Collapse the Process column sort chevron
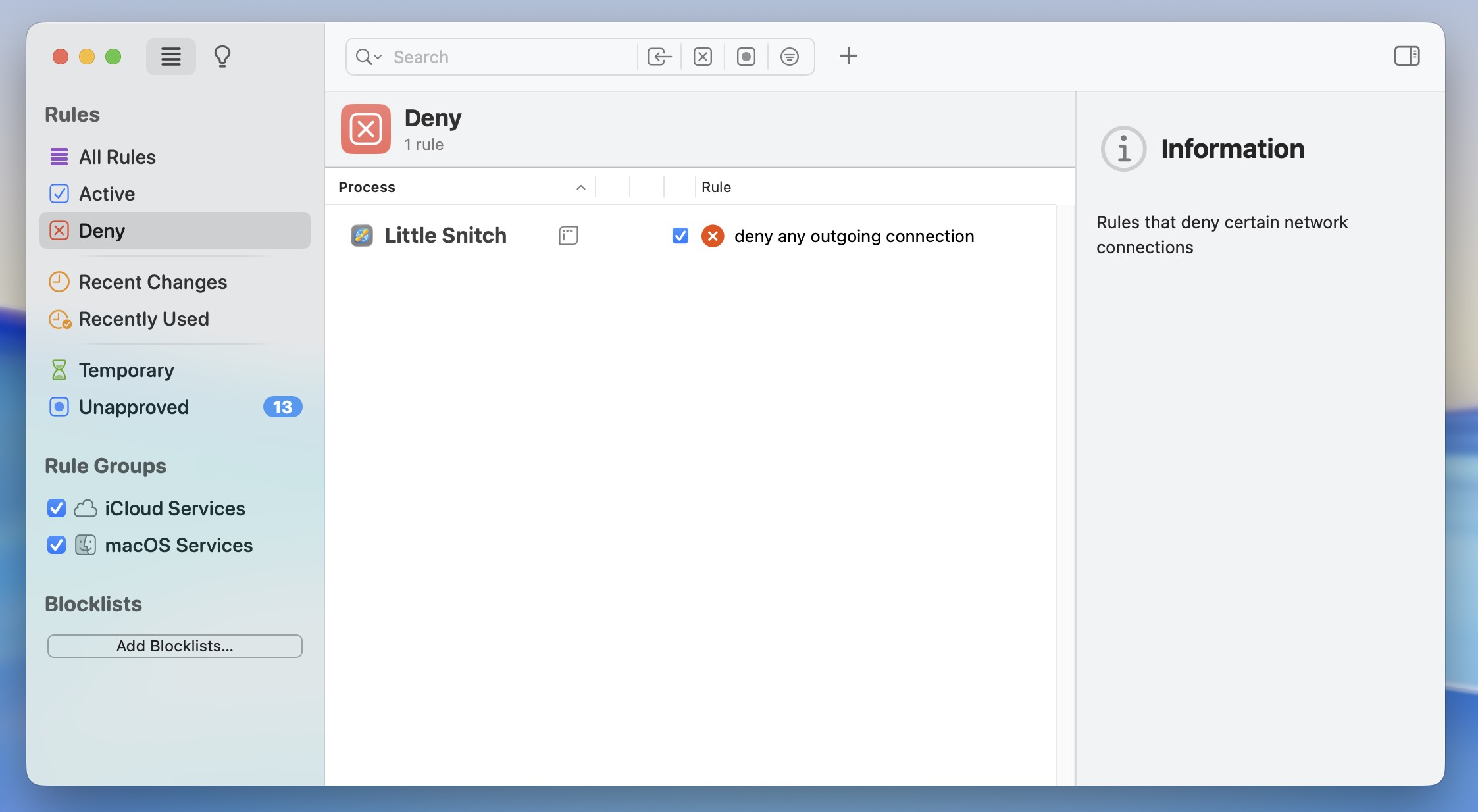The image size is (1478, 812). (580, 188)
